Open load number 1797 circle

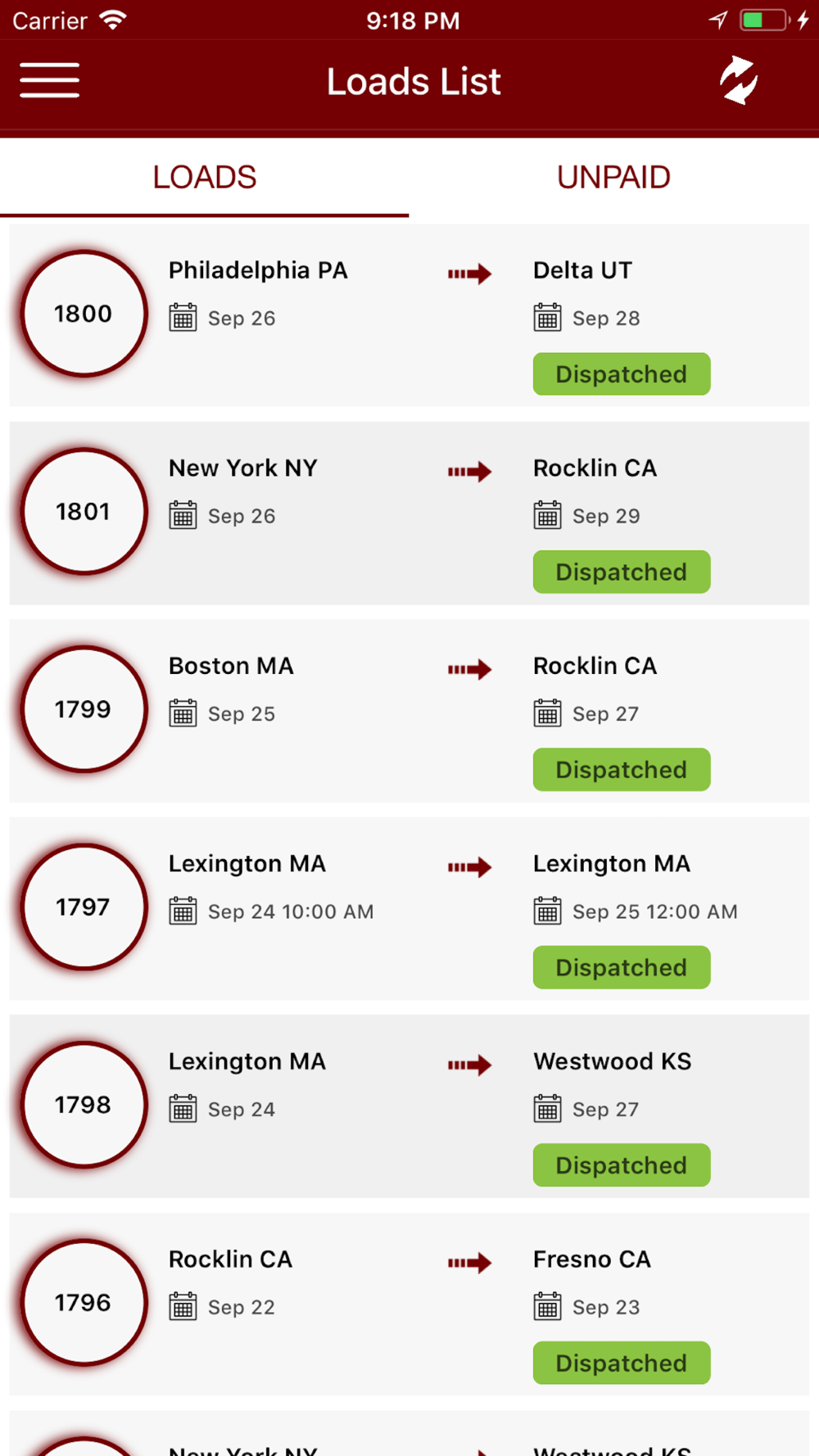pos(84,907)
